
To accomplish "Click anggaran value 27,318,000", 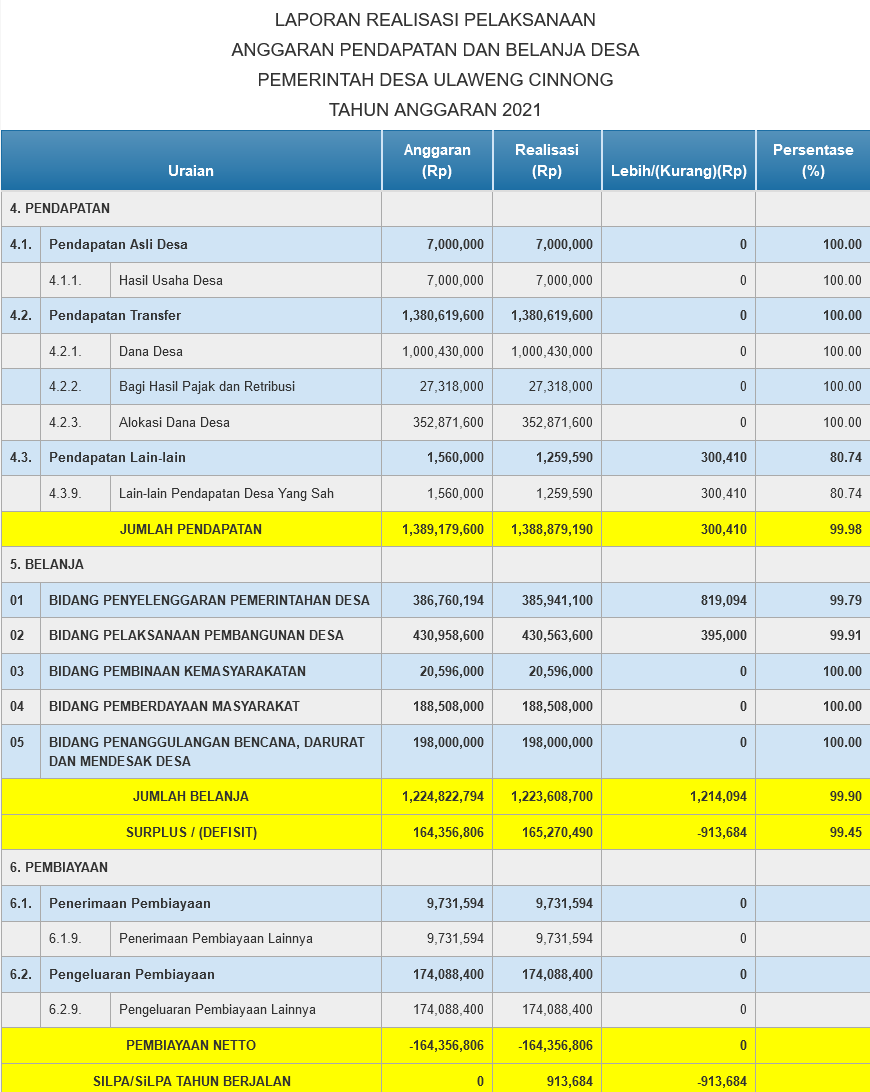I will pos(451,387).
